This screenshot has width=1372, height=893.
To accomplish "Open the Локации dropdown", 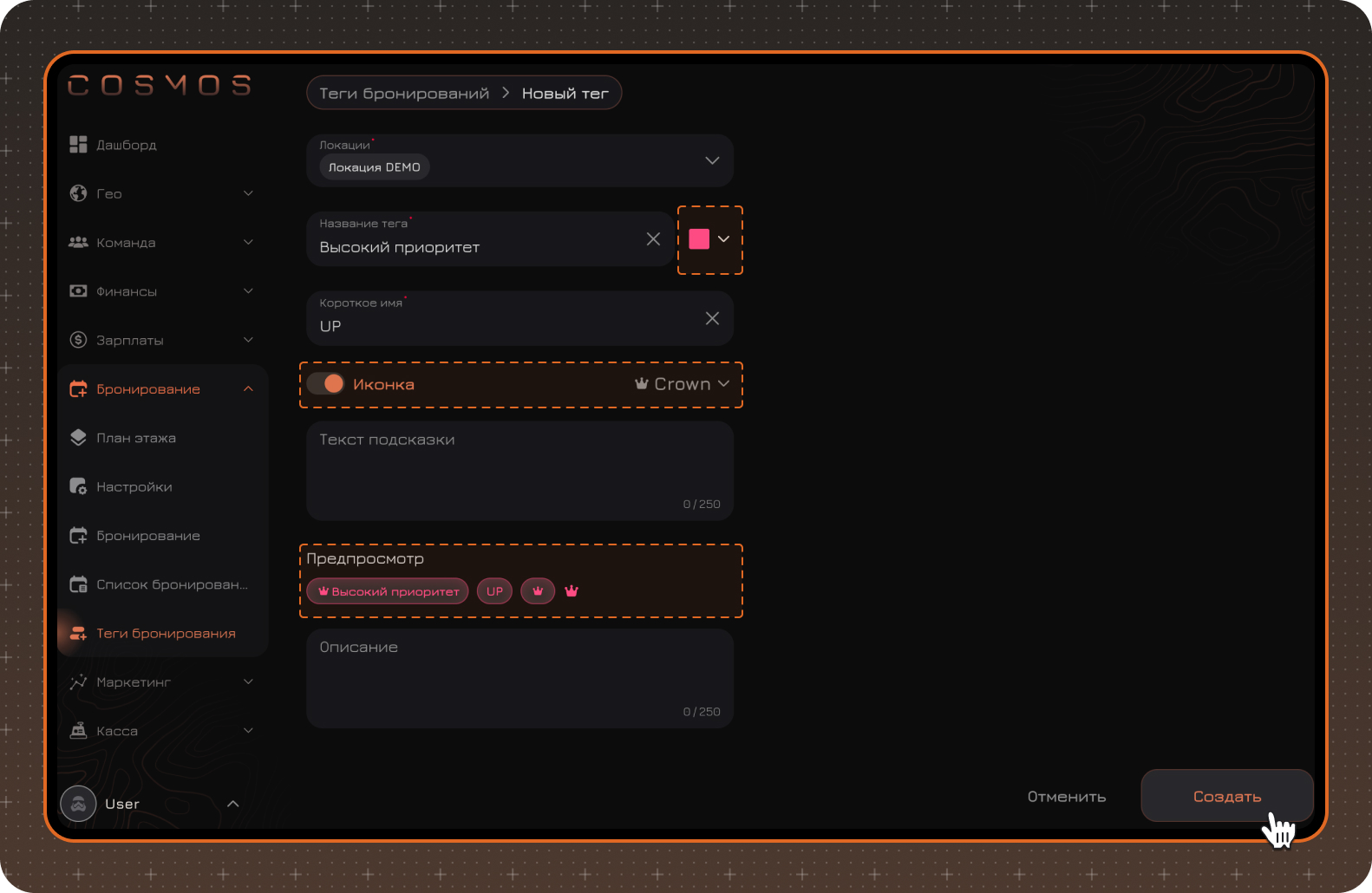I will pyautogui.click(x=712, y=160).
